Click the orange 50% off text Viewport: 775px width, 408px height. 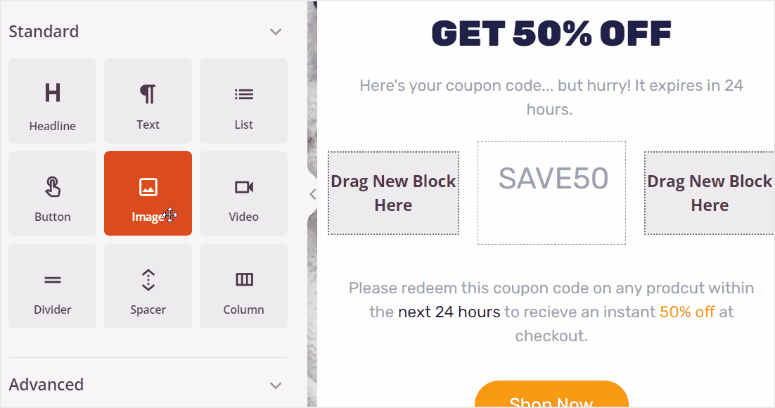687,312
